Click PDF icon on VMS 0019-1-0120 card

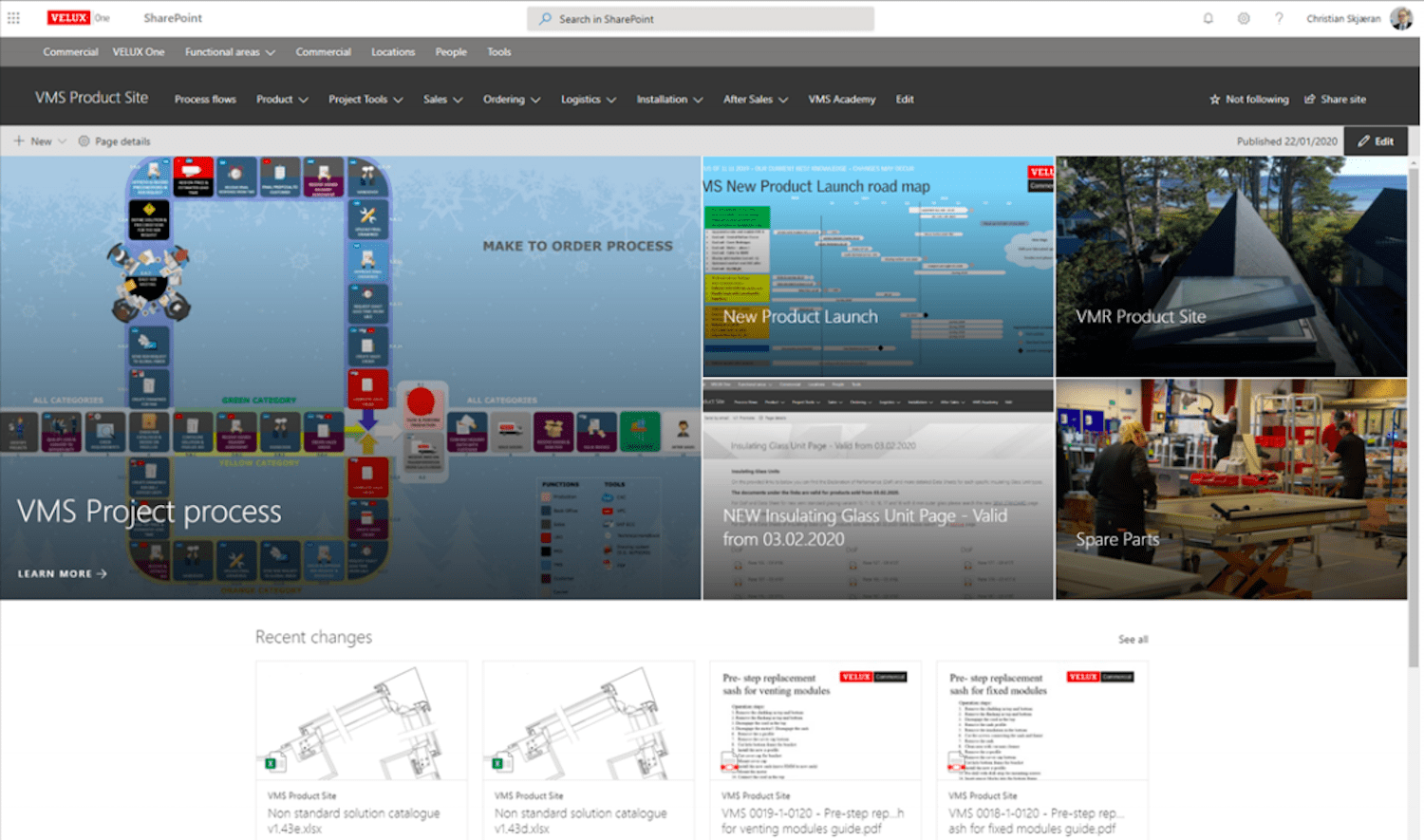click(x=729, y=761)
